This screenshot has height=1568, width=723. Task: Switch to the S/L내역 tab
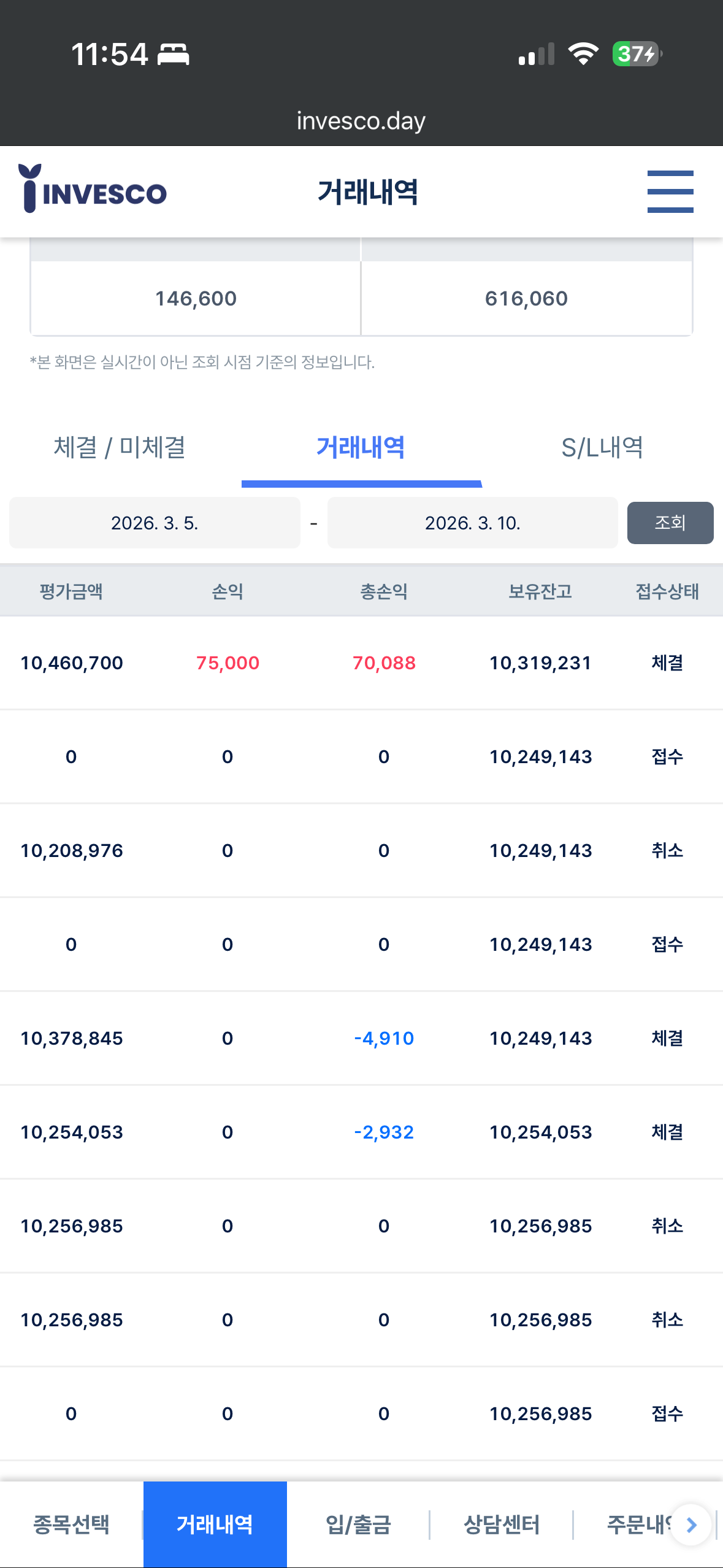point(602,447)
